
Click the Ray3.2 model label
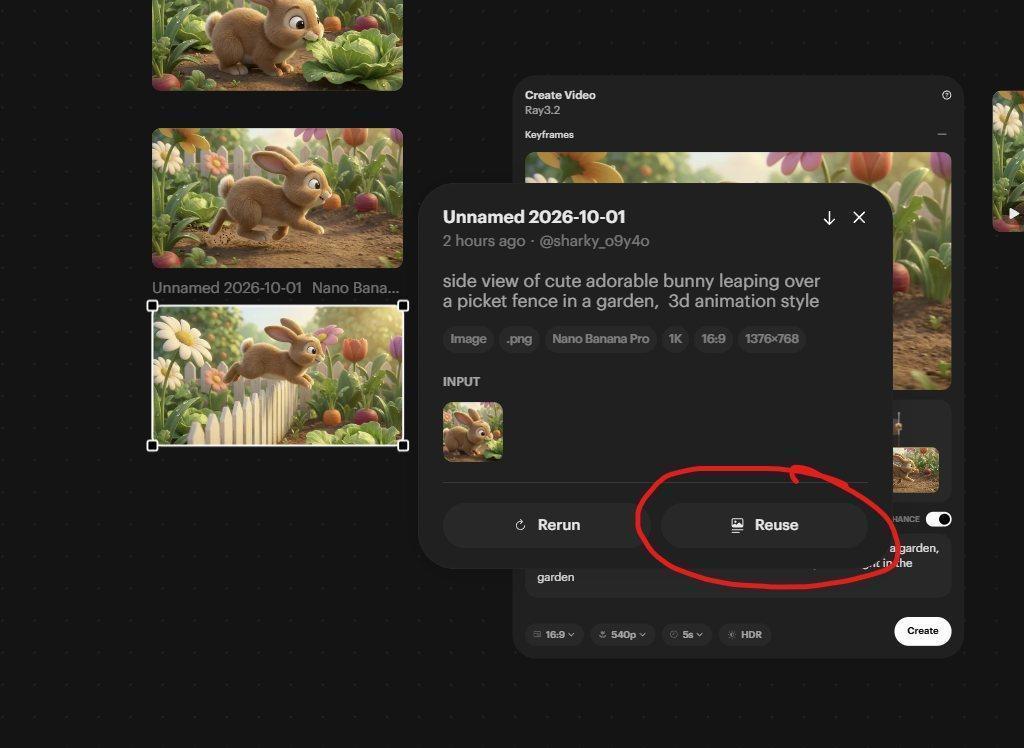(x=542, y=110)
